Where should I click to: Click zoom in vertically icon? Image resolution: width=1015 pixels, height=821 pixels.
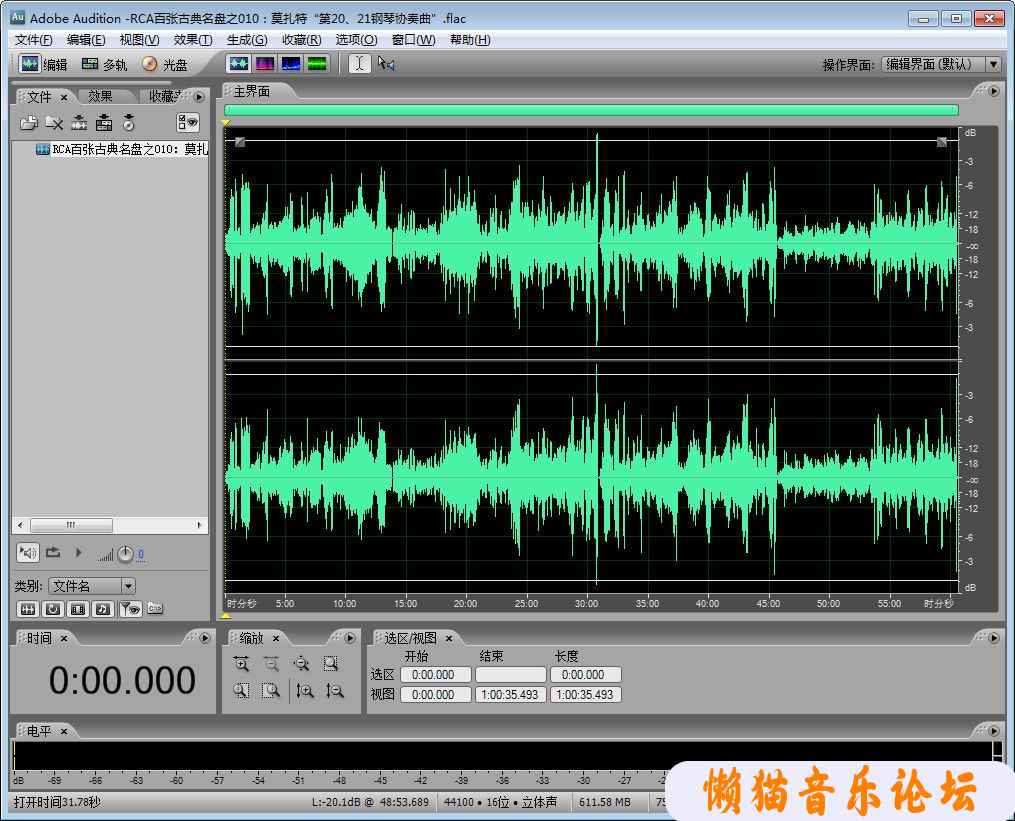coord(305,691)
